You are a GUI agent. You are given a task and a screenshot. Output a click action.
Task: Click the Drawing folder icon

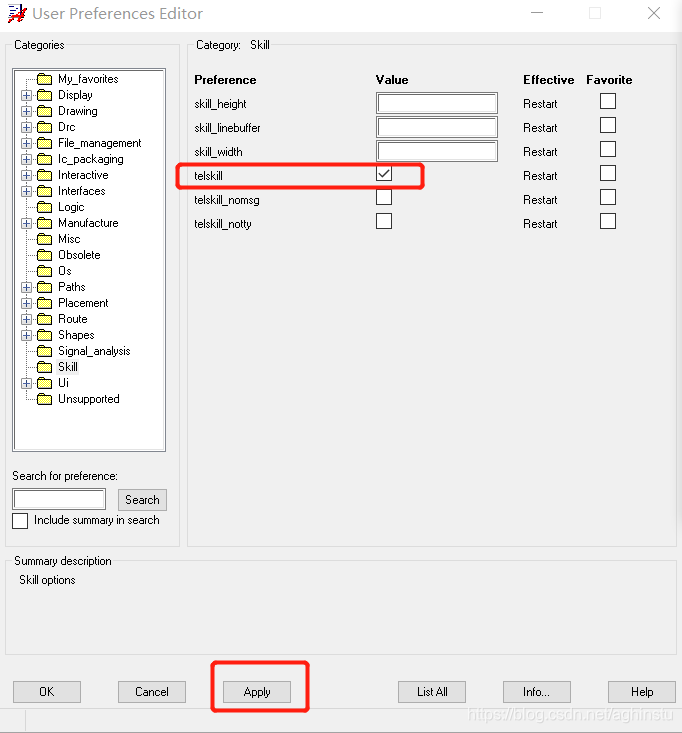click(44, 111)
